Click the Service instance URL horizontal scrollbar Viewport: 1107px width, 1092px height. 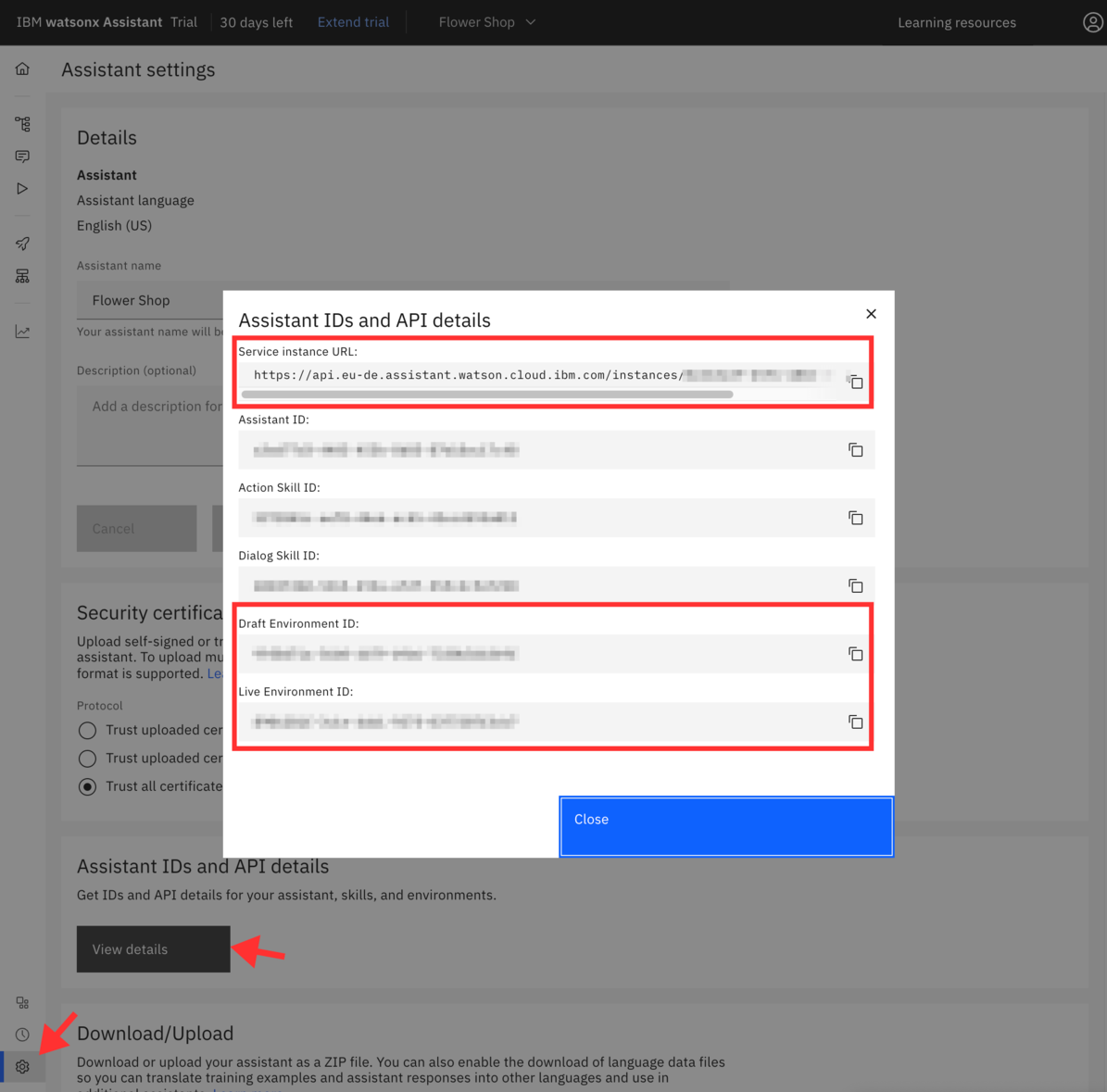486,395
